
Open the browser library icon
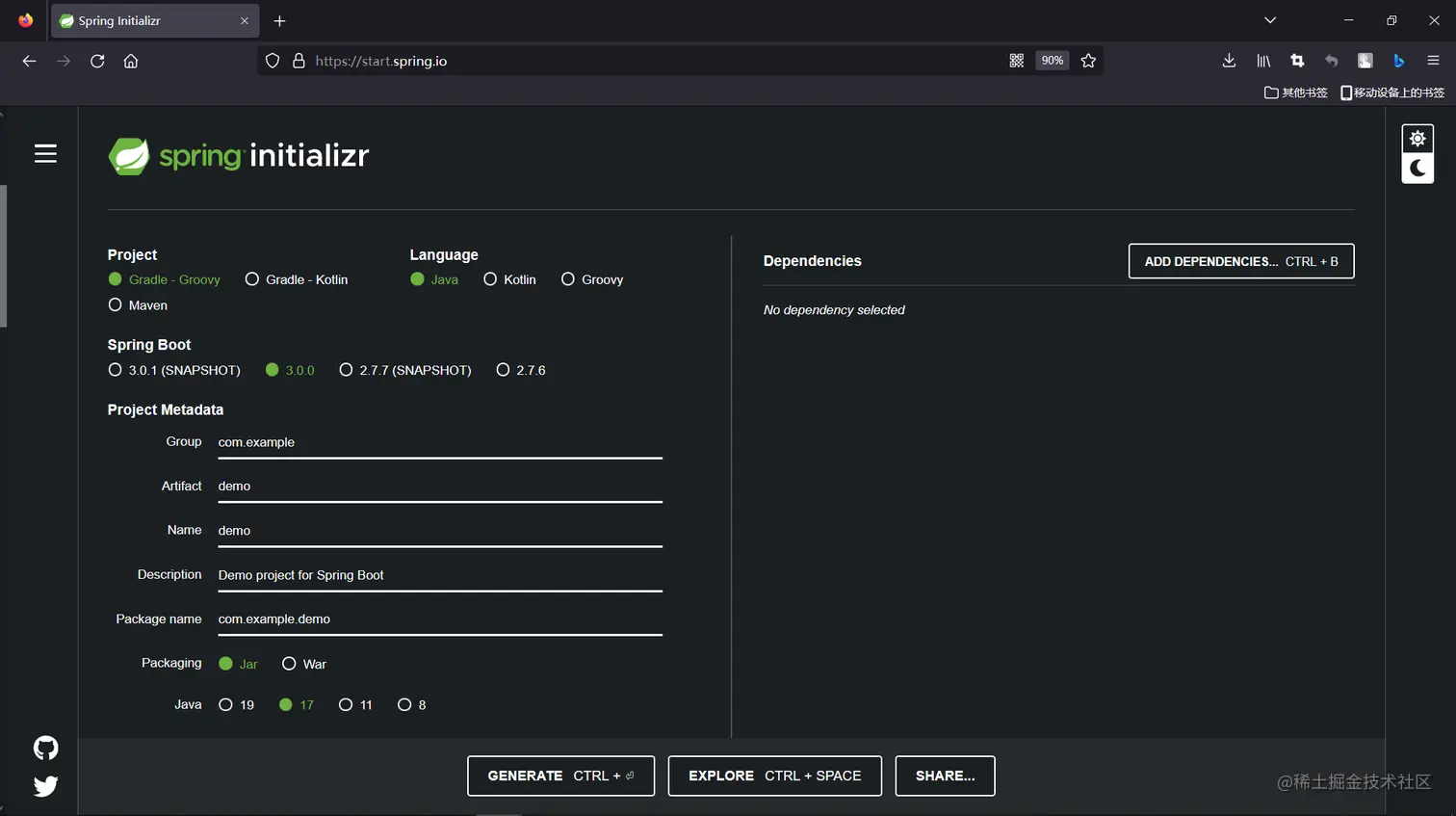pyautogui.click(x=1263, y=61)
